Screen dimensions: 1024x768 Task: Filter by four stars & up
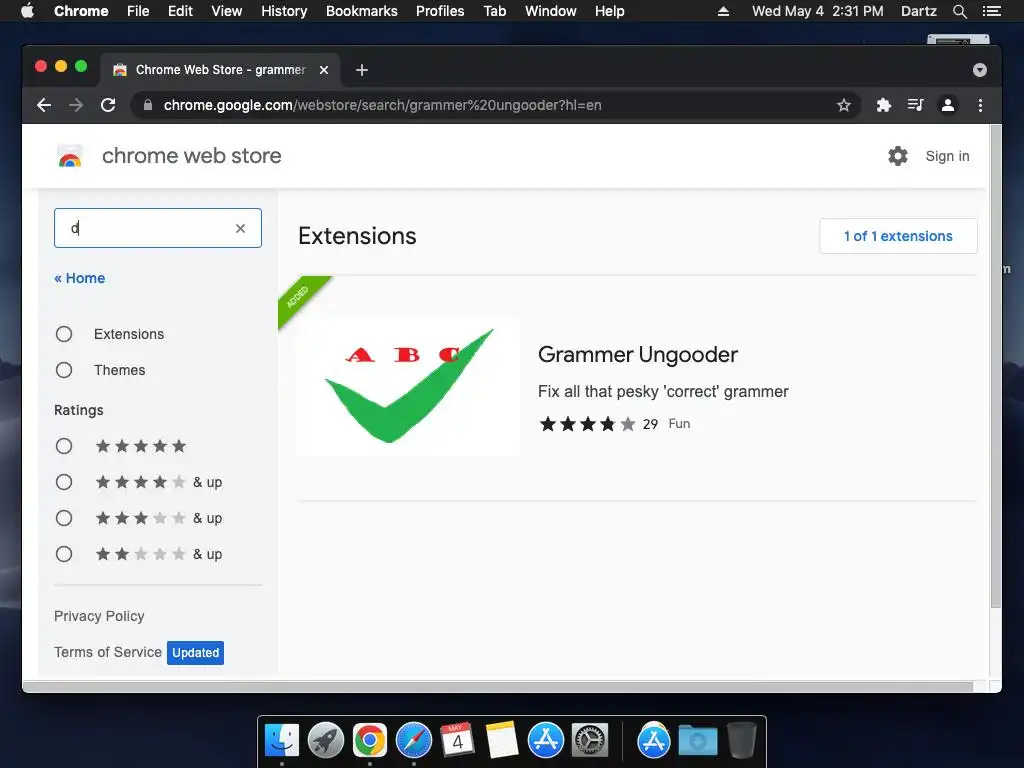[x=64, y=482]
